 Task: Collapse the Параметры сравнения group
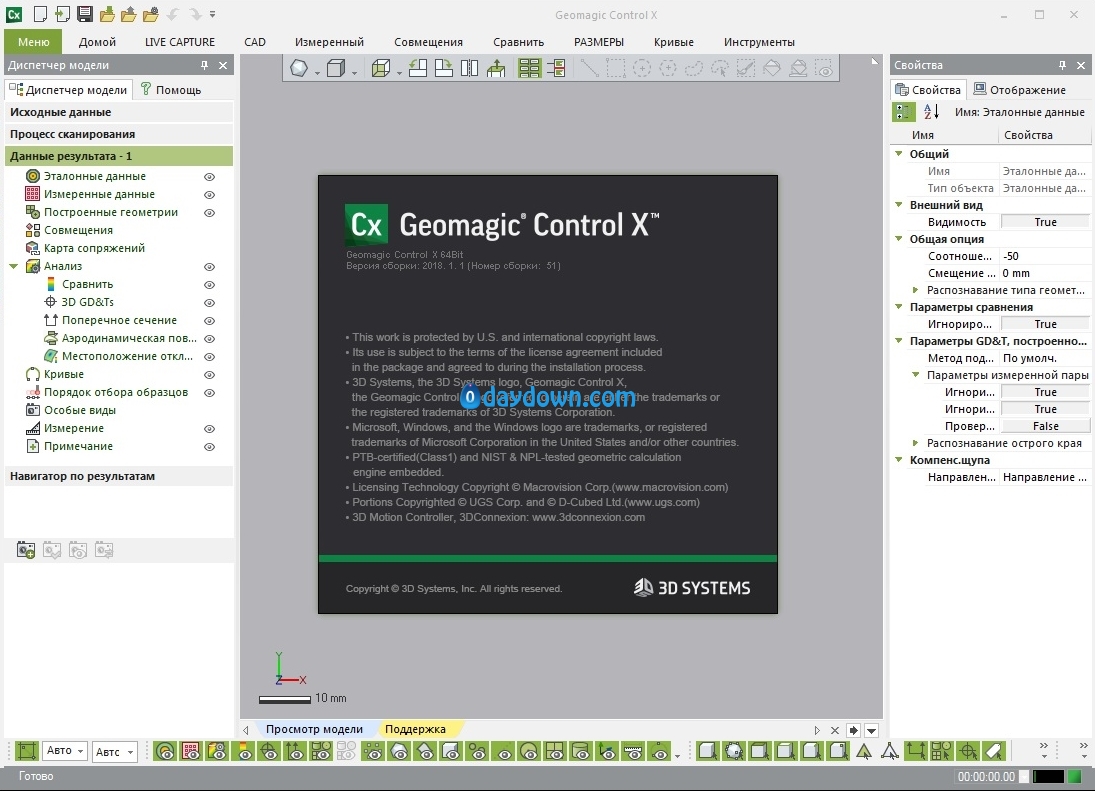point(899,306)
